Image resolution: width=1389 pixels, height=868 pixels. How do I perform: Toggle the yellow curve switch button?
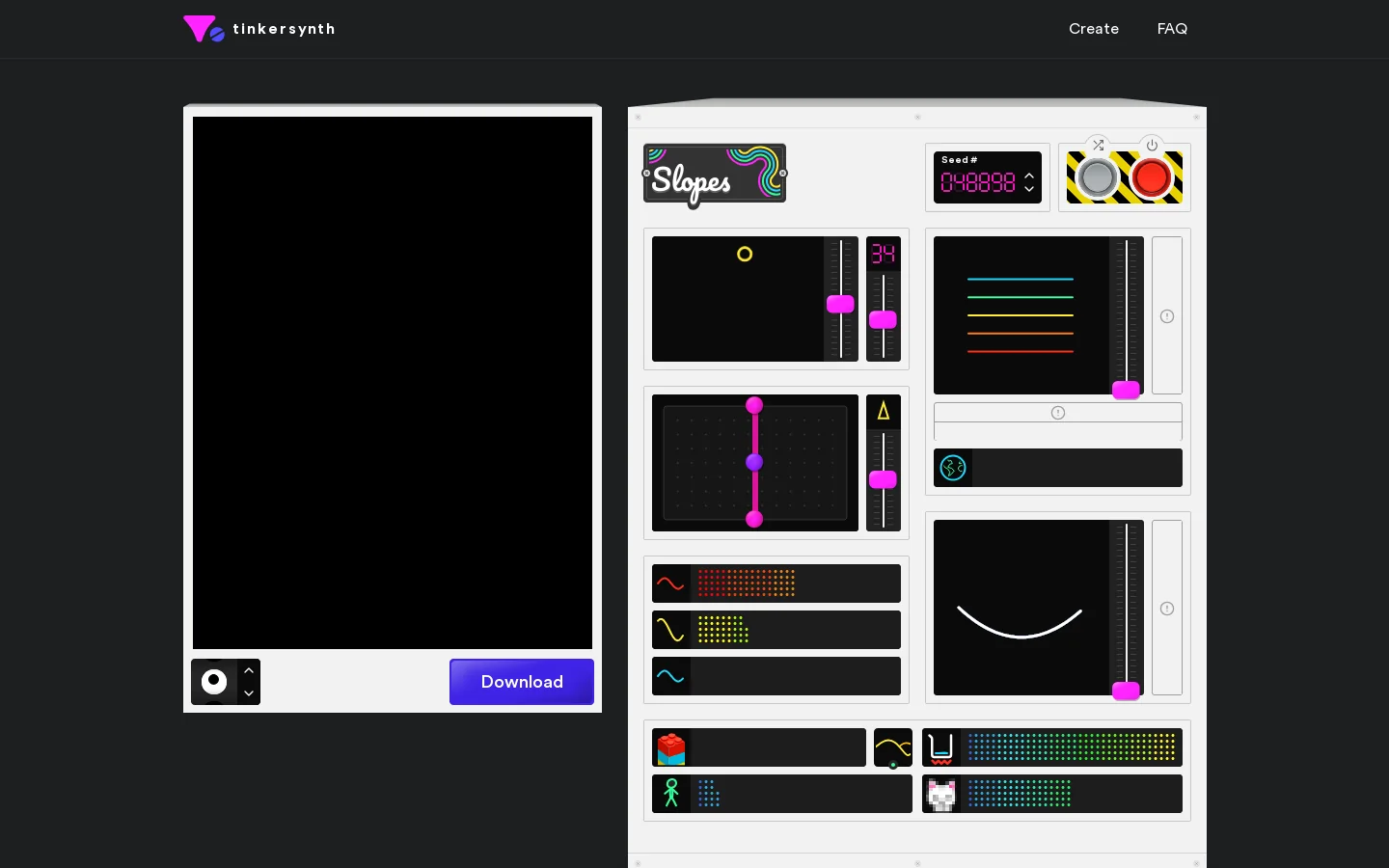pos(893,747)
